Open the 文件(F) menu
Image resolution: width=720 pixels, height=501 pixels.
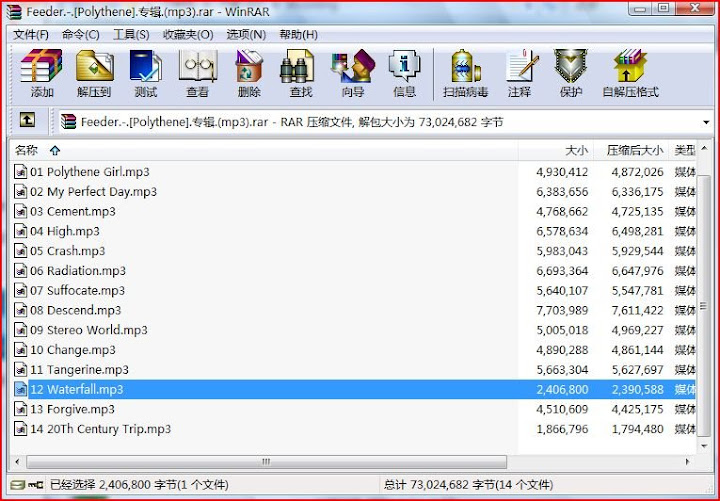coord(31,35)
